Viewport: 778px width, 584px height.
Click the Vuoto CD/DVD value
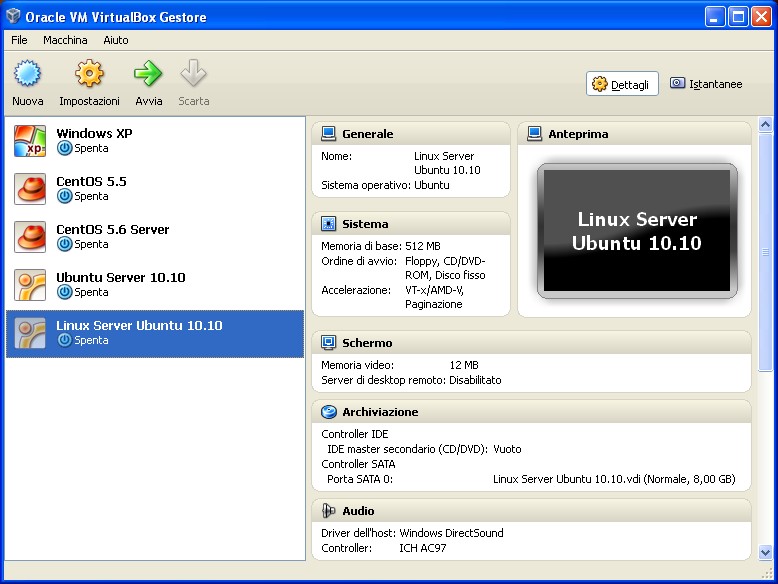[507, 449]
